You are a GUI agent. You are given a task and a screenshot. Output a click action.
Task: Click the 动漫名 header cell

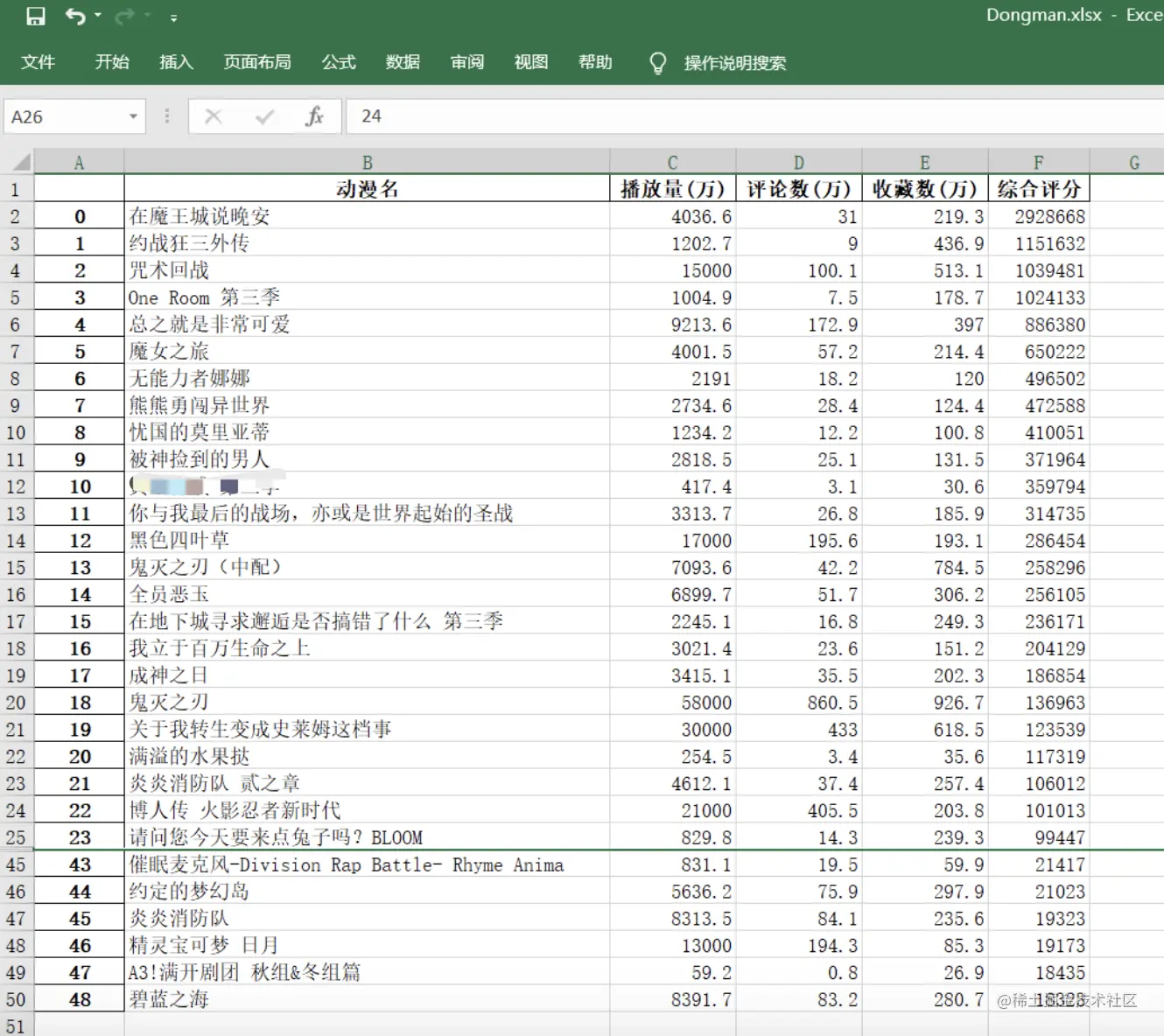pyautogui.click(x=367, y=189)
